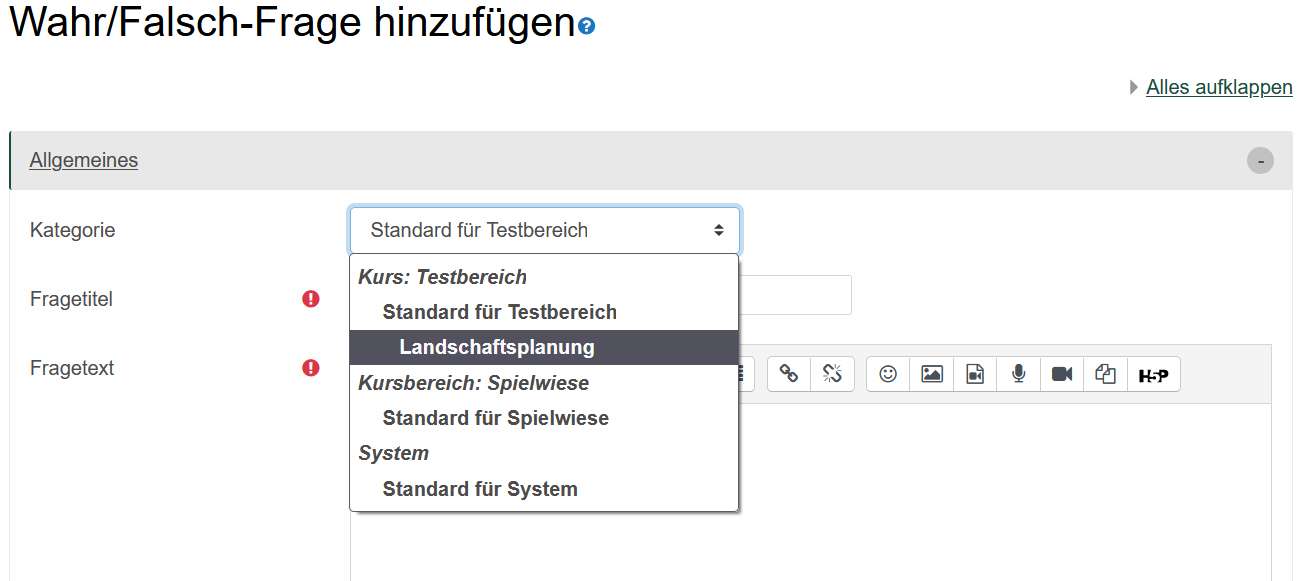Screen dimensions: 1297x581
Task: Expand all sections via Alles aufklappen
Action: (1219, 87)
